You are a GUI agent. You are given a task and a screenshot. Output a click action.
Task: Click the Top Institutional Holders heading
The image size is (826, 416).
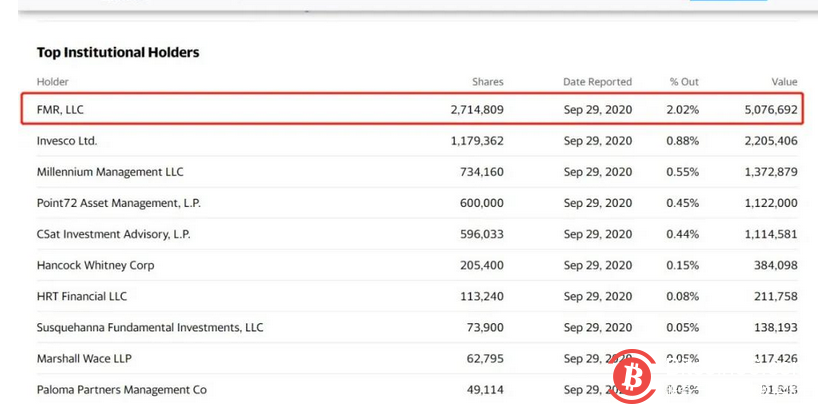pos(118,52)
